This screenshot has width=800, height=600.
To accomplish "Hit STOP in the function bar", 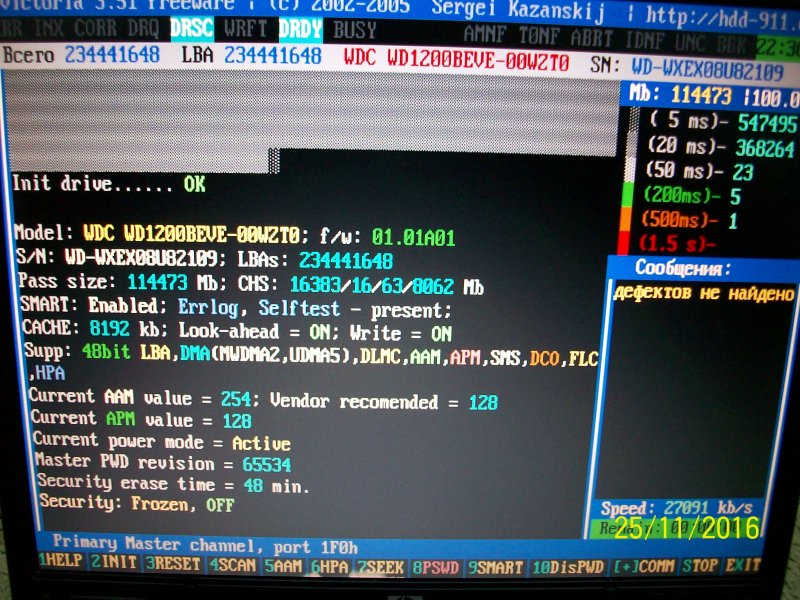I will point(700,566).
